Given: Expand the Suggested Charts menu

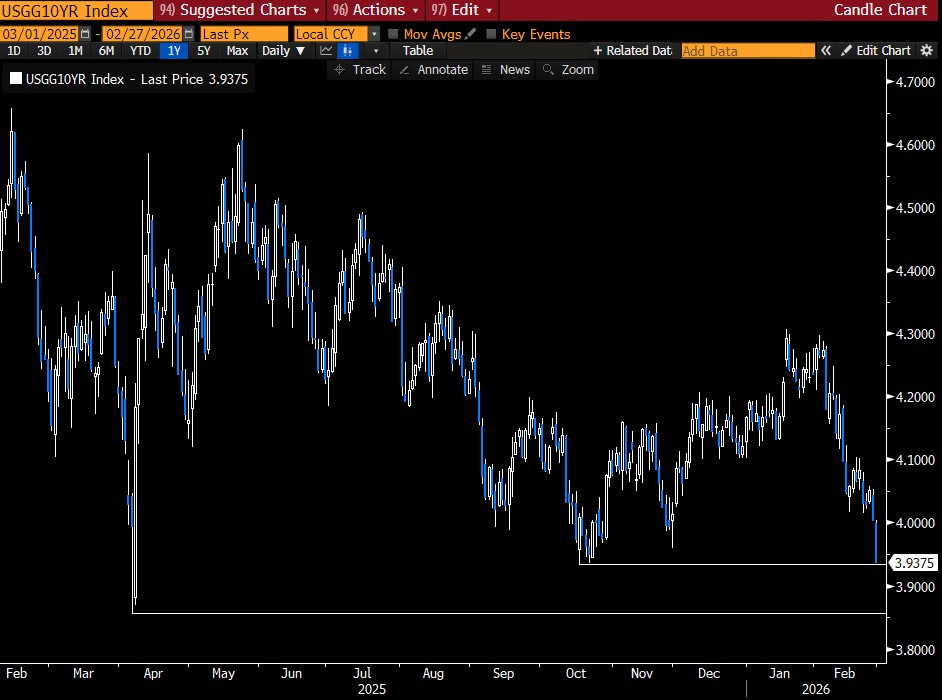Looking at the screenshot, I should tap(239, 10).
